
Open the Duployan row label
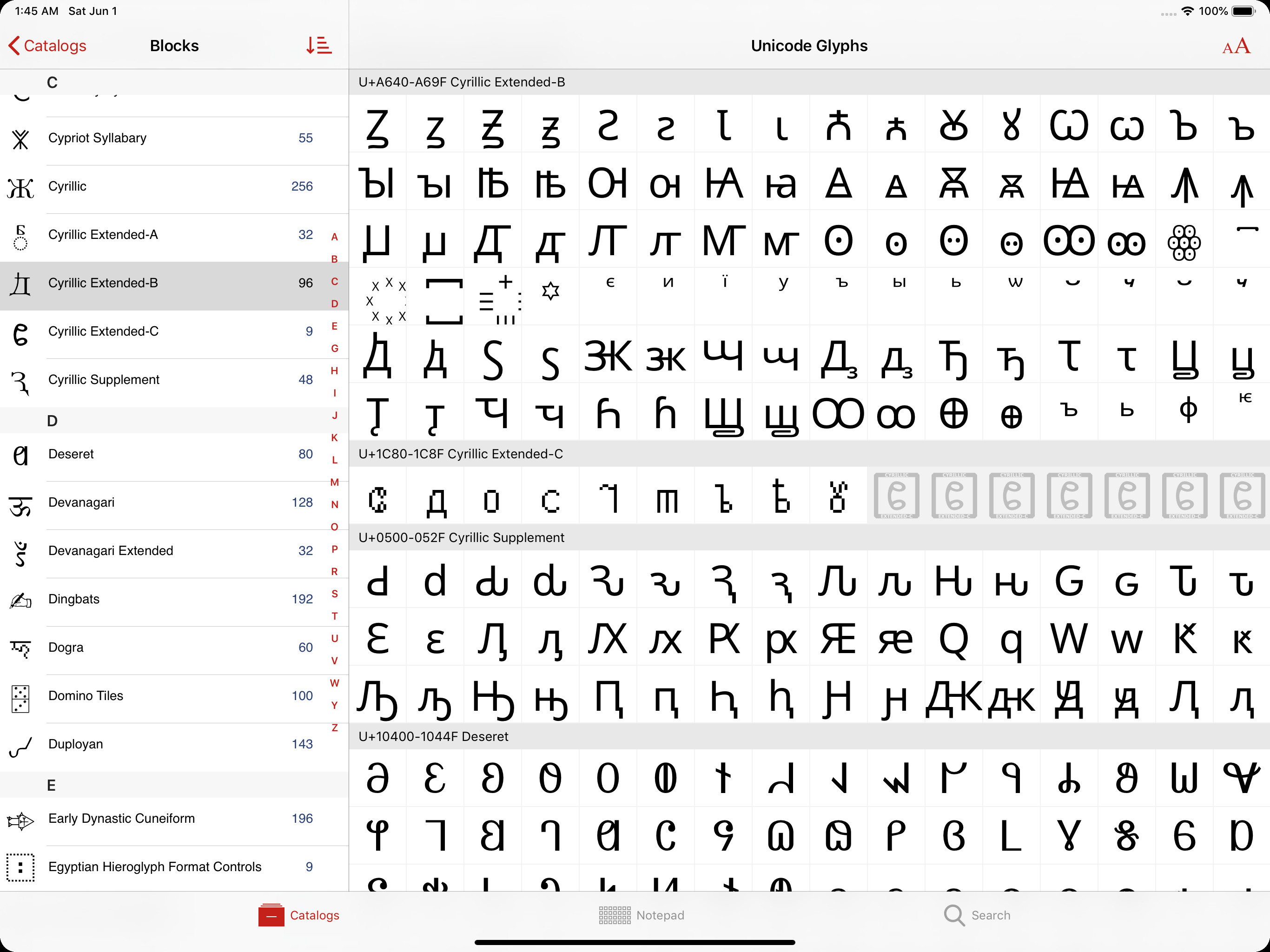tap(76, 744)
